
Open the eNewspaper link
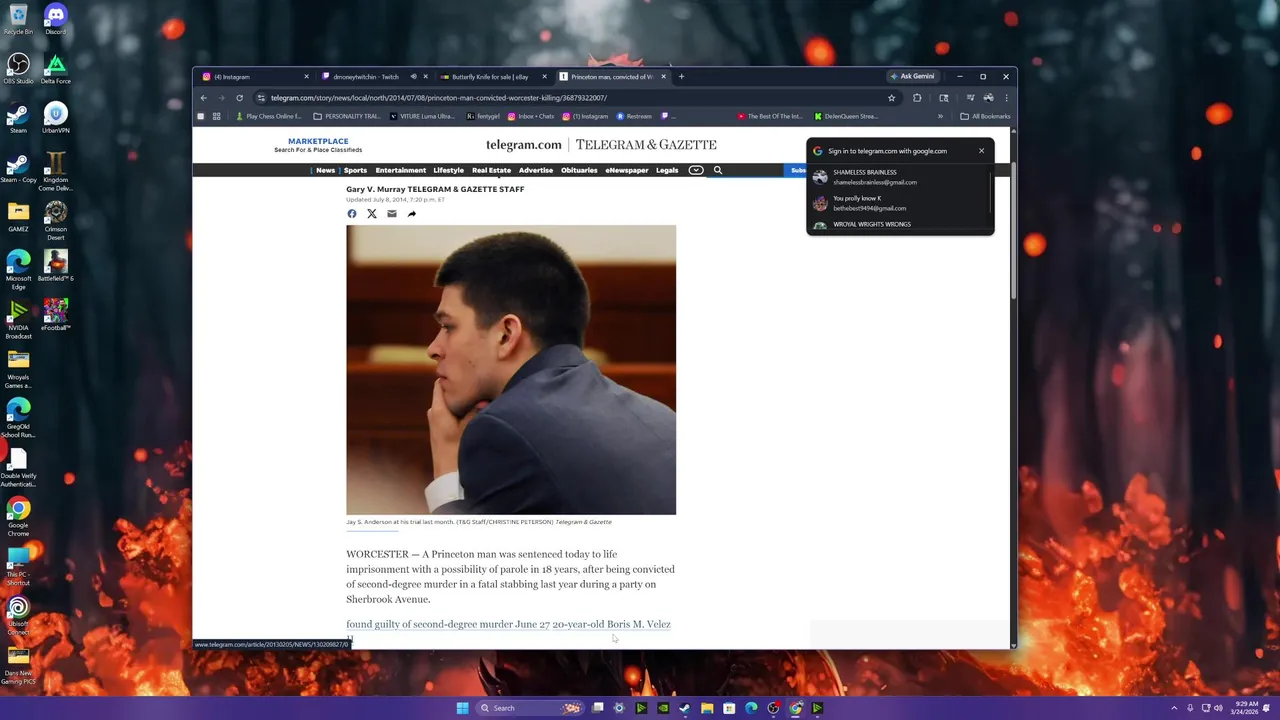tap(627, 170)
